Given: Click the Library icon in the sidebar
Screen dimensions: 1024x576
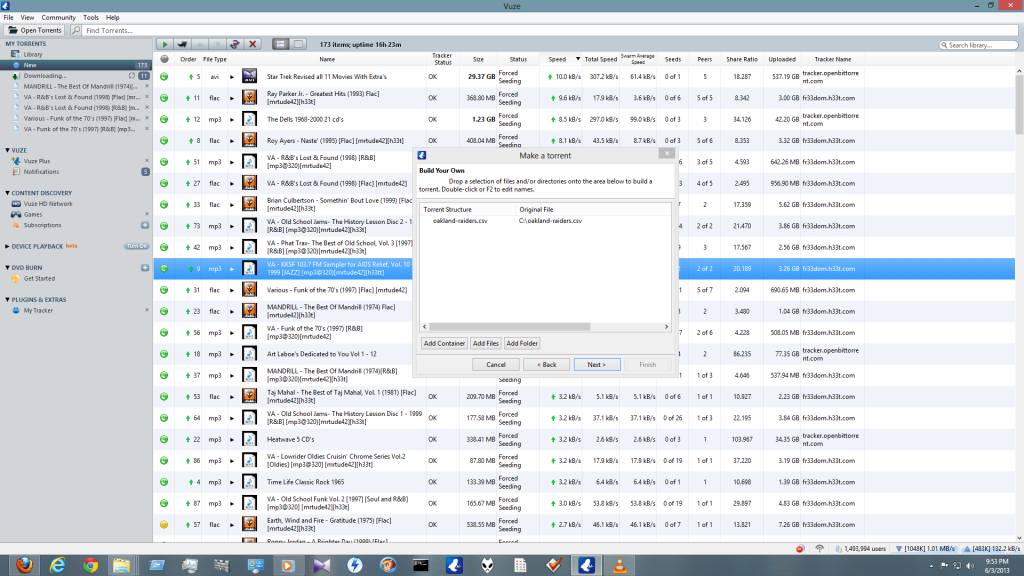Looking at the screenshot, I should 16,54.
